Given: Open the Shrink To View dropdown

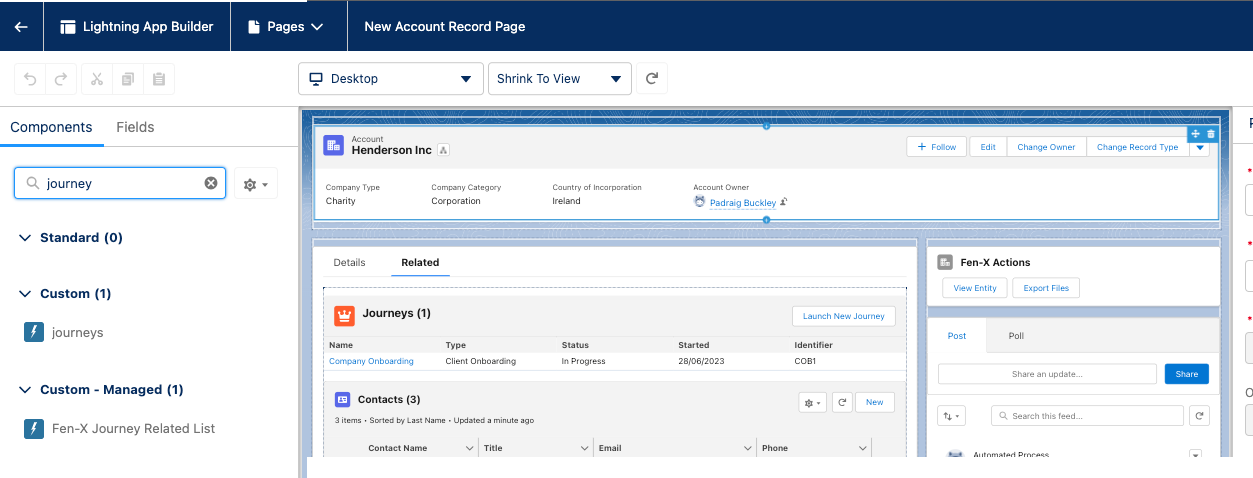Looking at the screenshot, I should 559,79.
